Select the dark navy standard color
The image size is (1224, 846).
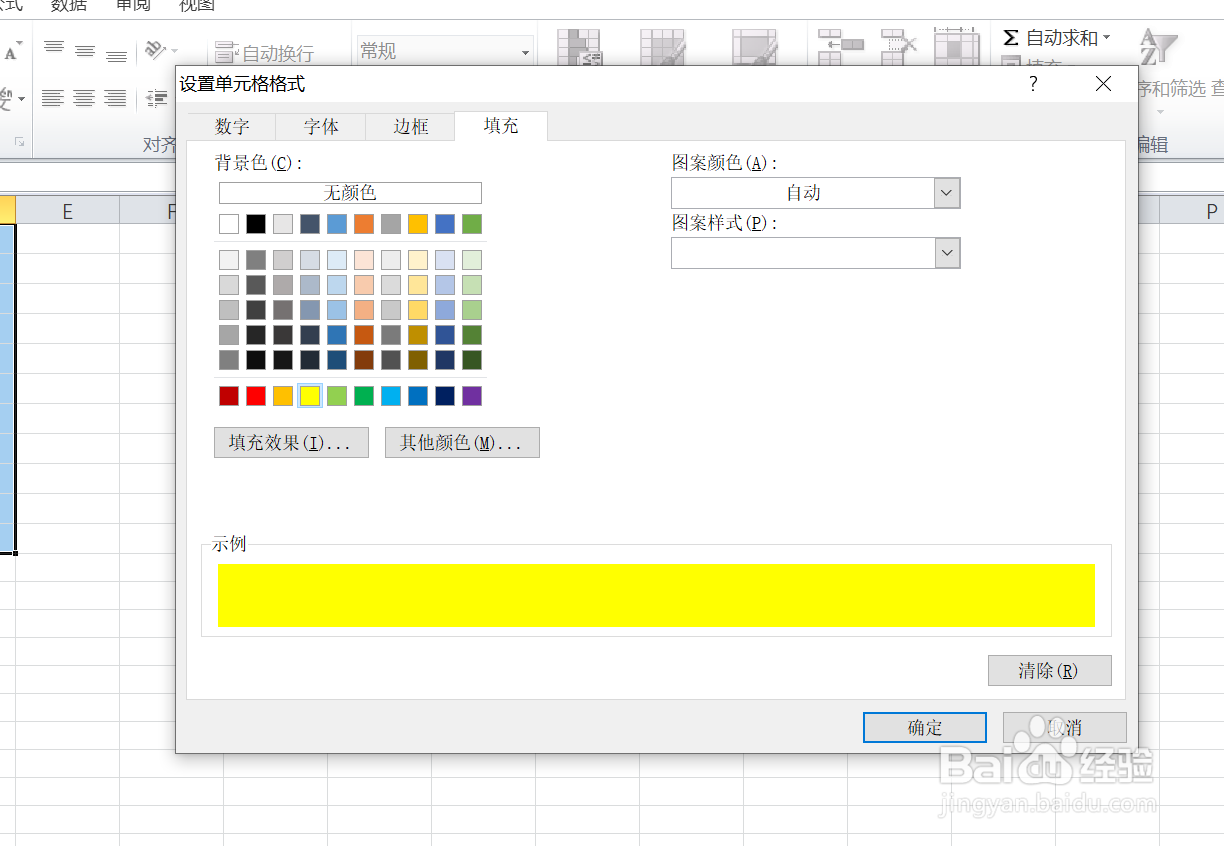445,396
